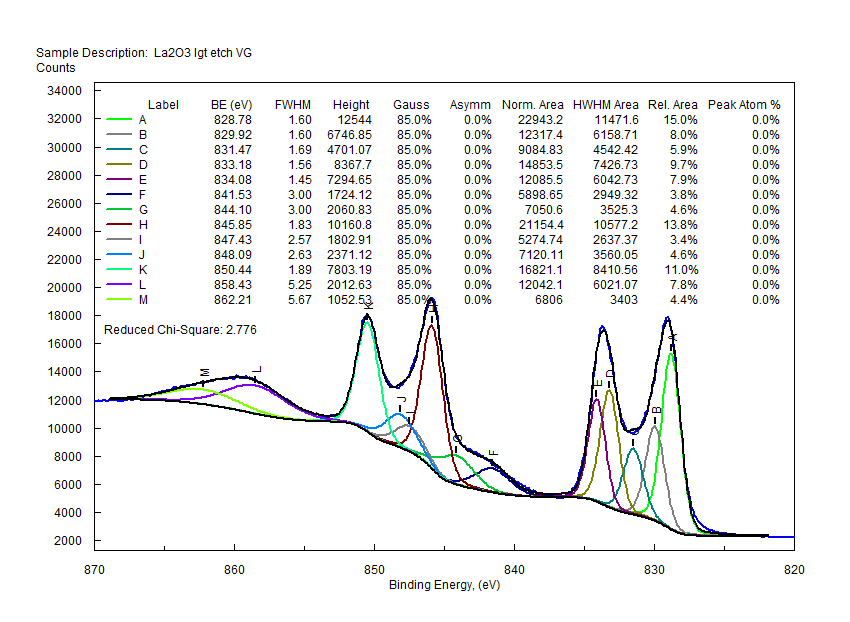The width and height of the screenshot is (850, 622).
Task: Select the dark red legend swatch for H
Action: (120, 224)
